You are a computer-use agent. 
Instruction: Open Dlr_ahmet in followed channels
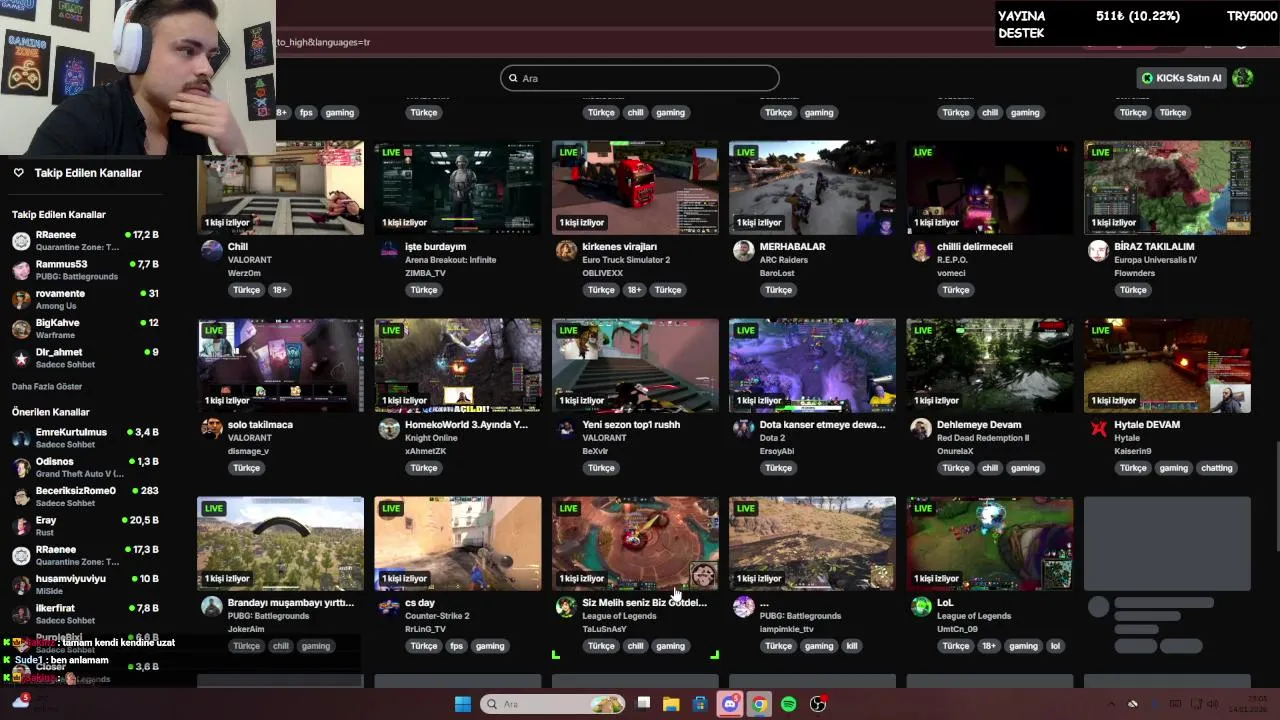pos(85,357)
